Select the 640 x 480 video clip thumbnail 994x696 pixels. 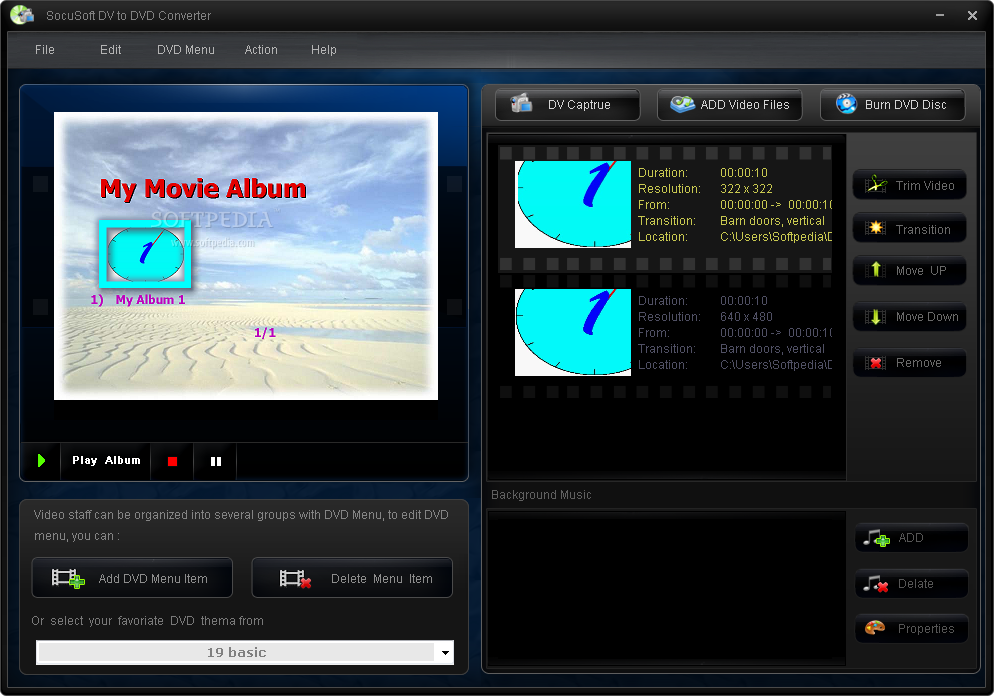pyautogui.click(x=573, y=332)
